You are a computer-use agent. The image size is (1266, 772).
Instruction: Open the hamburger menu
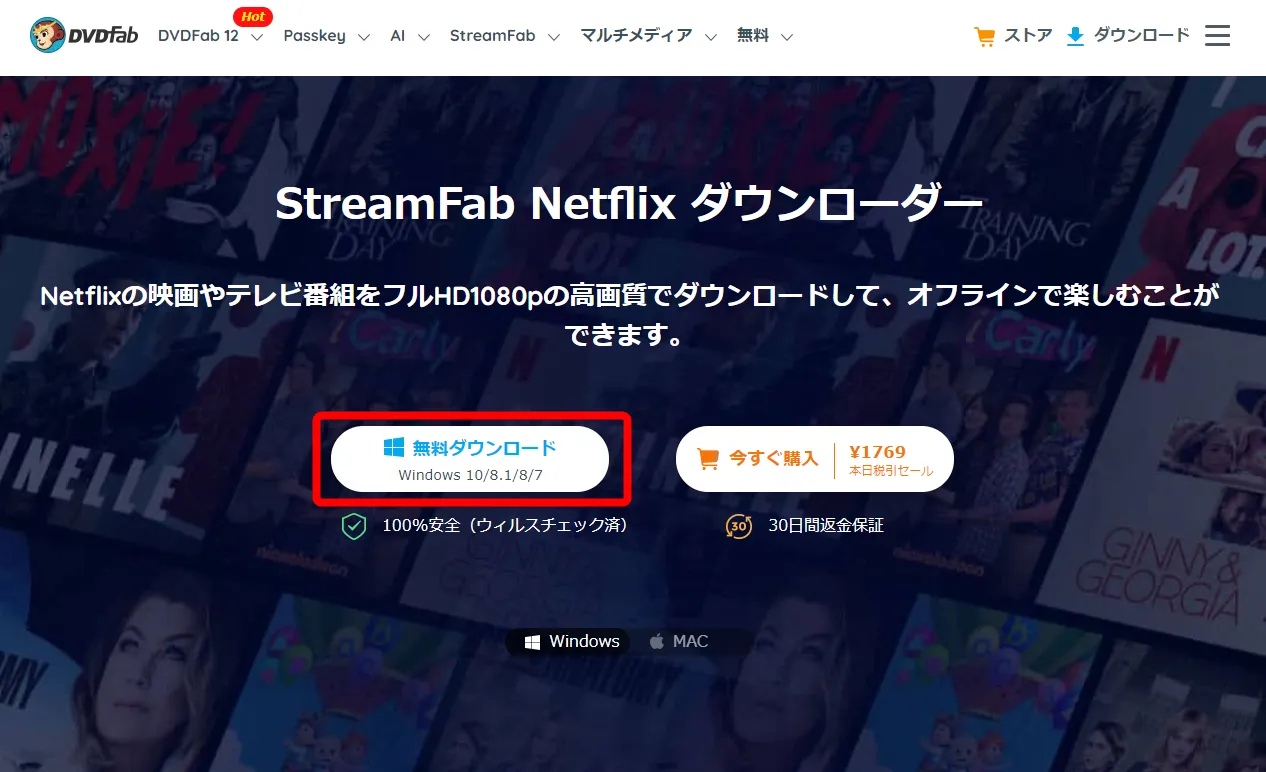click(1217, 36)
